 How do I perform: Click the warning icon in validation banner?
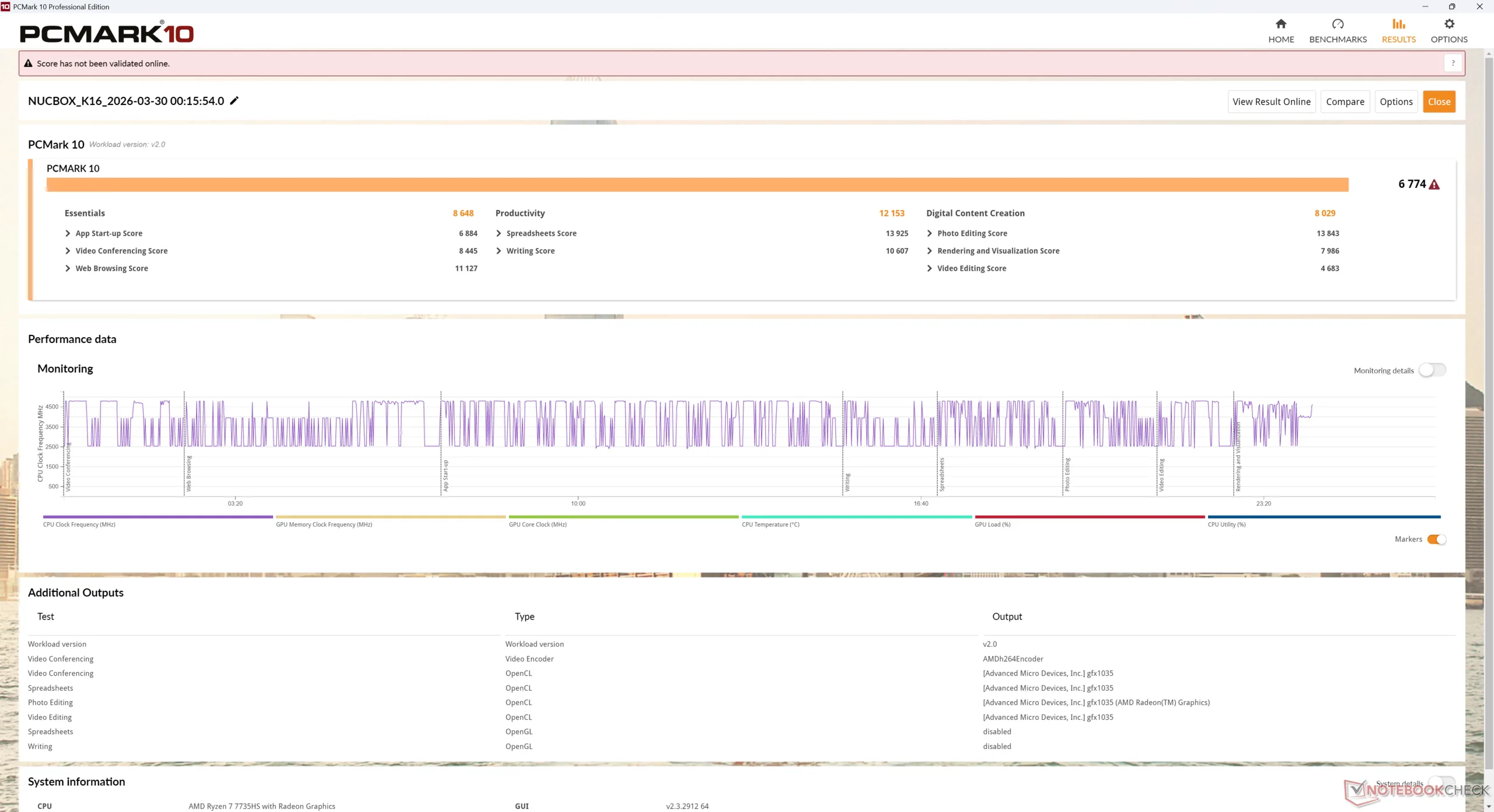(x=28, y=64)
